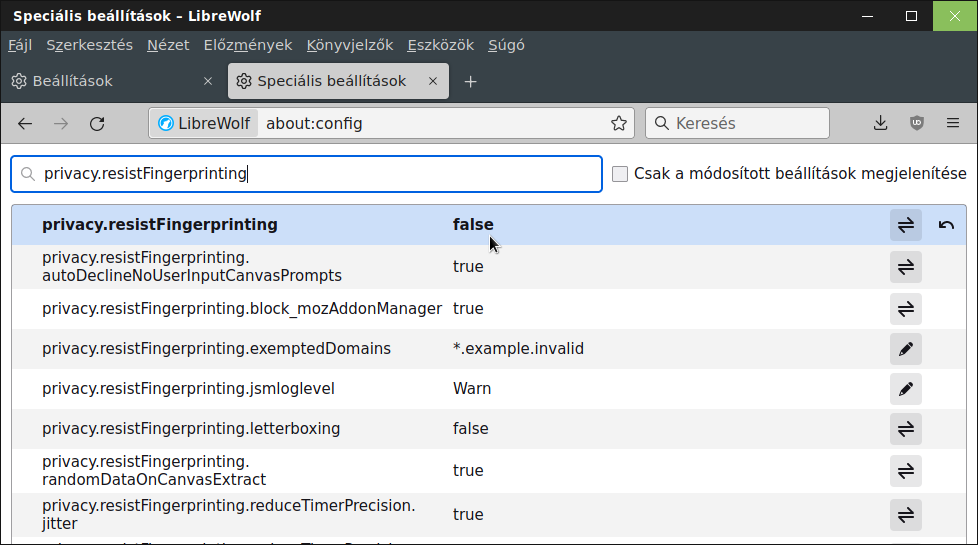Bookmark this page with the star icon
The height and width of the screenshot is (545, 978).
coord(619,123)
